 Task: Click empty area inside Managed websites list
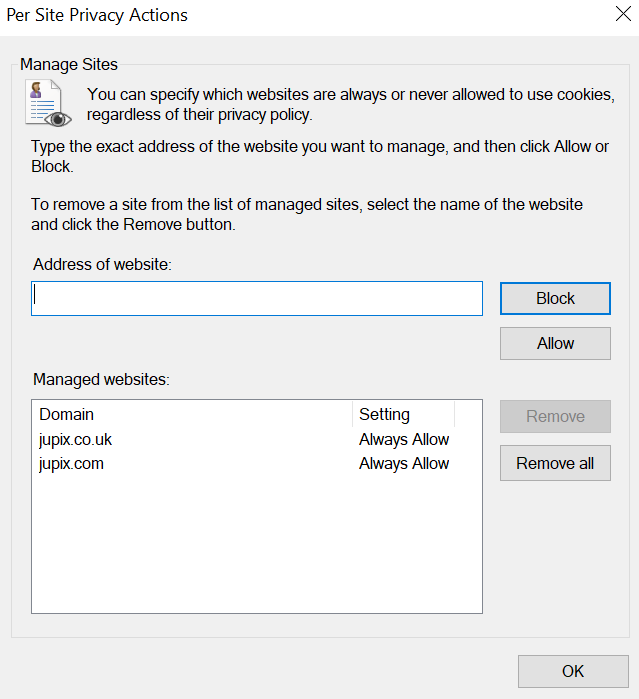(257, 544)
